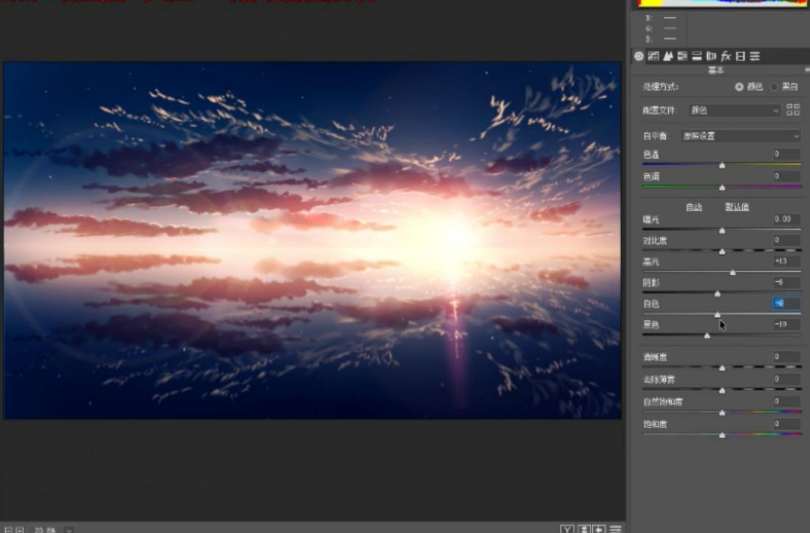Screen dimensions: 810x533
Task: Click the 高光 highlights slider handle
Action: click(733, 272)
